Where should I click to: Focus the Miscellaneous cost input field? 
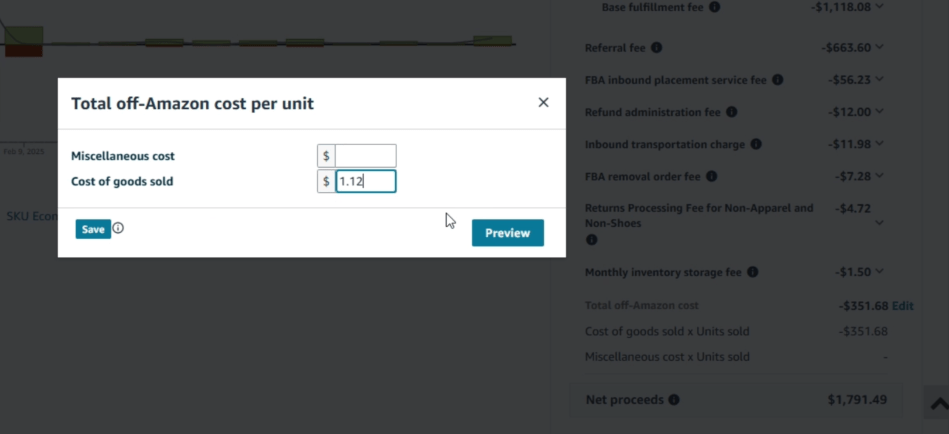click(x=366, y=156)
